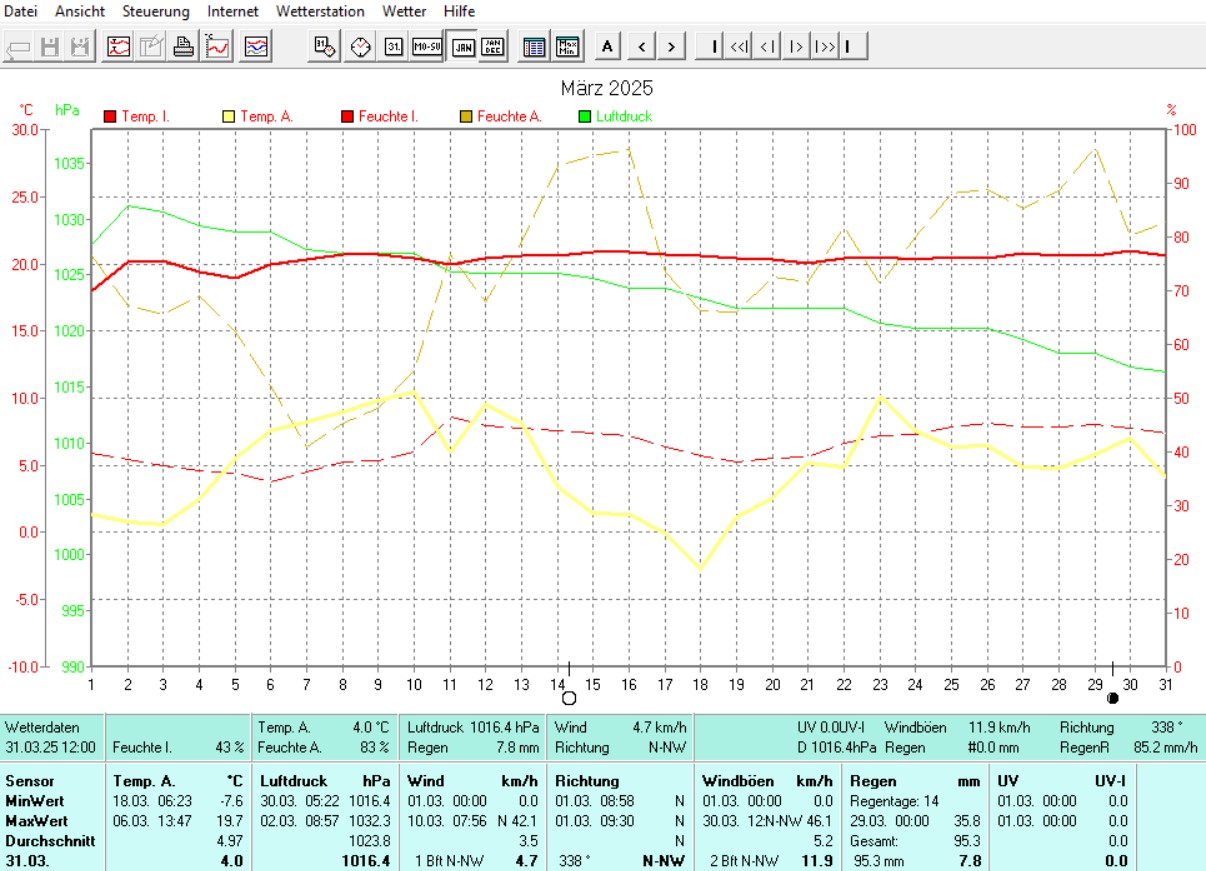This screenshot has width=1206, height=871.
Task: Expand the Ansicht menu
Action: pos(79,11)
